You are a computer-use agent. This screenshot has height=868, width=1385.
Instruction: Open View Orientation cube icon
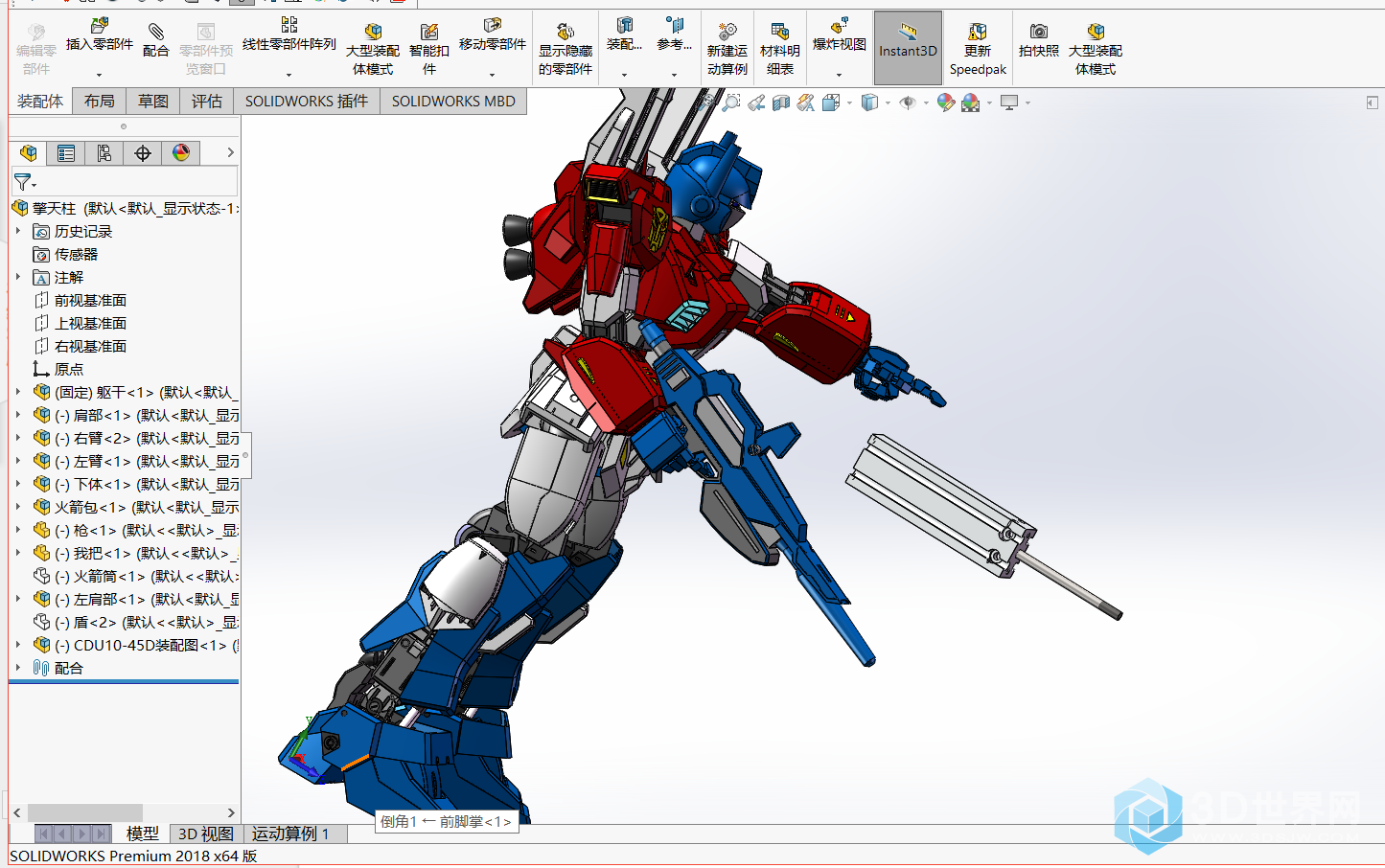tap(831, 103)
